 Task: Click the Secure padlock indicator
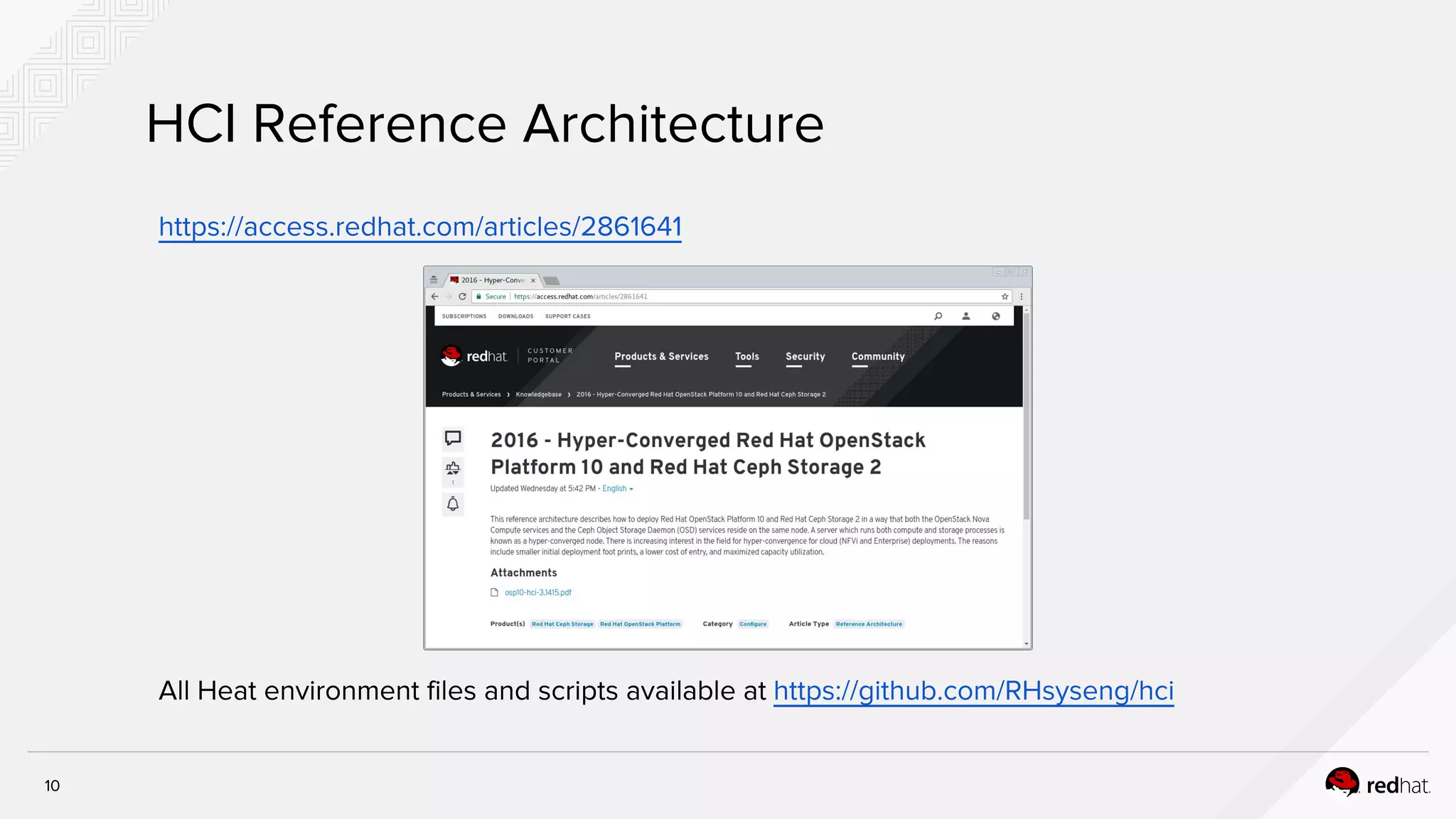491,296
